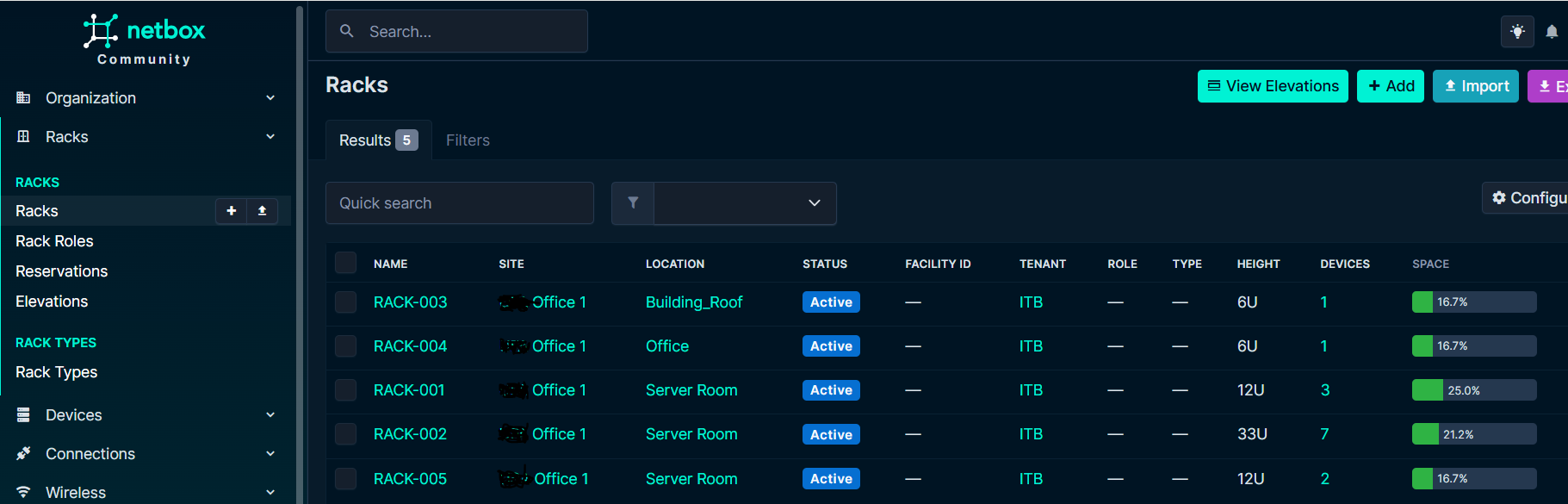Click the filter funnel icon

click(x=633, y=203)
